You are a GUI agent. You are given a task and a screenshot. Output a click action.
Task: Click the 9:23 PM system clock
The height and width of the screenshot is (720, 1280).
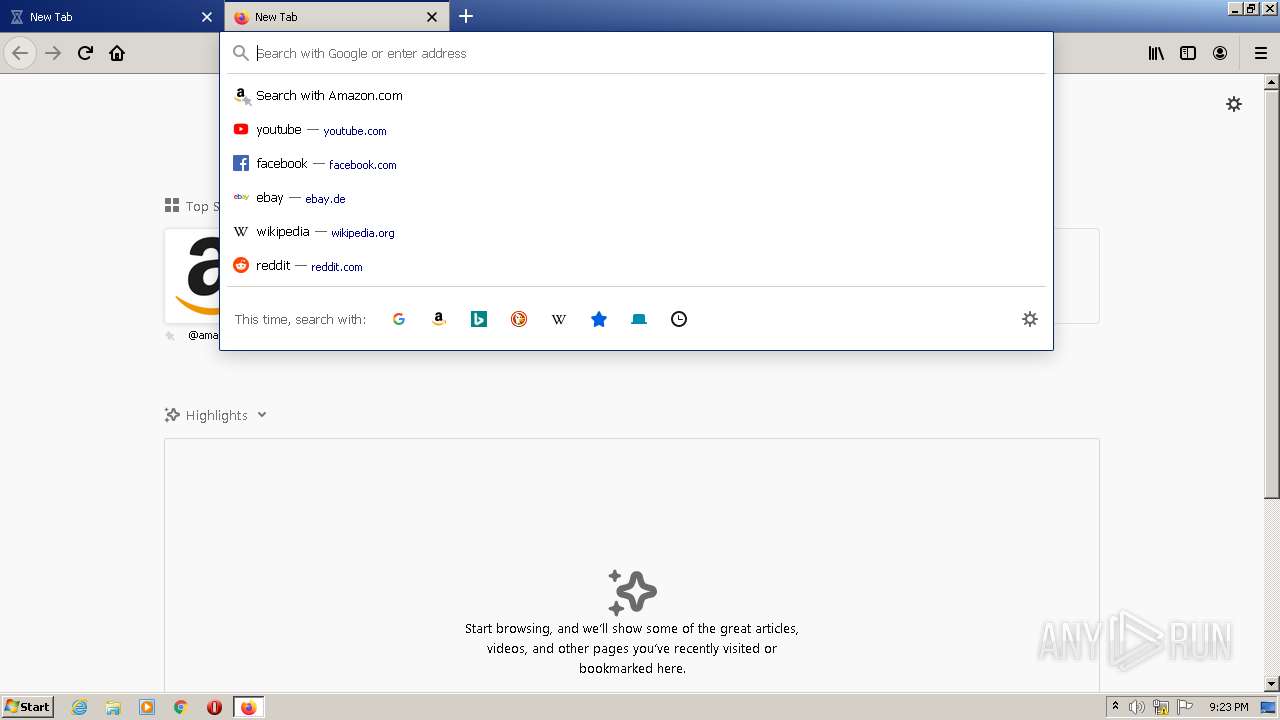pyautogui.click(x=1228, y=707)
